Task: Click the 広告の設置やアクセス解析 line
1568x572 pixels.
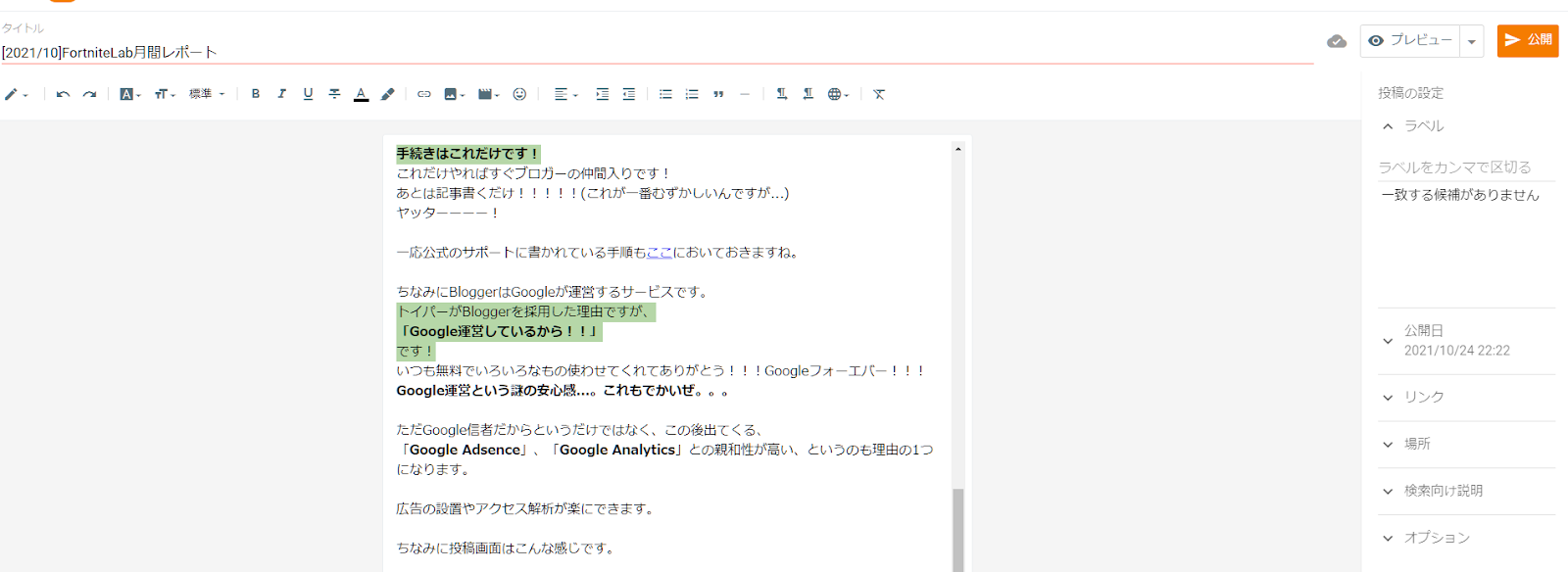Action: (526, 509)
